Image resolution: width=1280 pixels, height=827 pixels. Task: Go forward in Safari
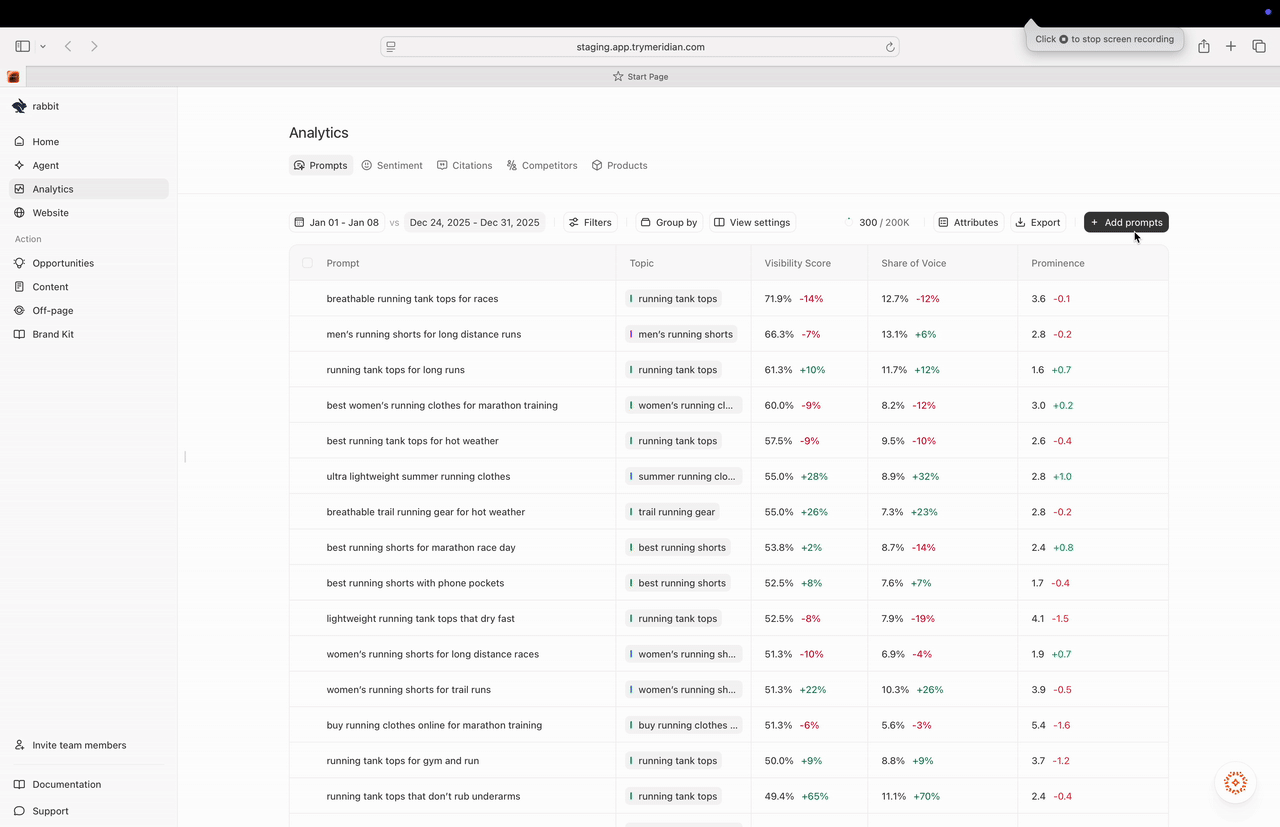[94, 46]
